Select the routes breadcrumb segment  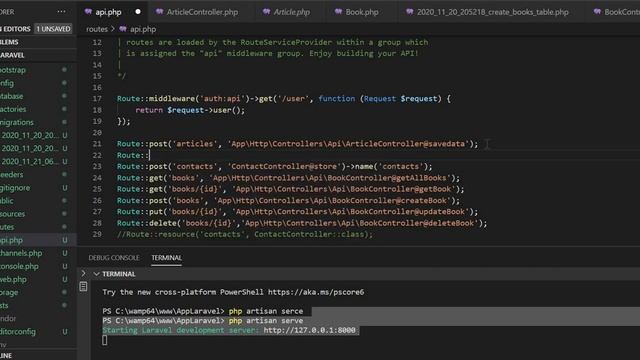pos(97,29)
